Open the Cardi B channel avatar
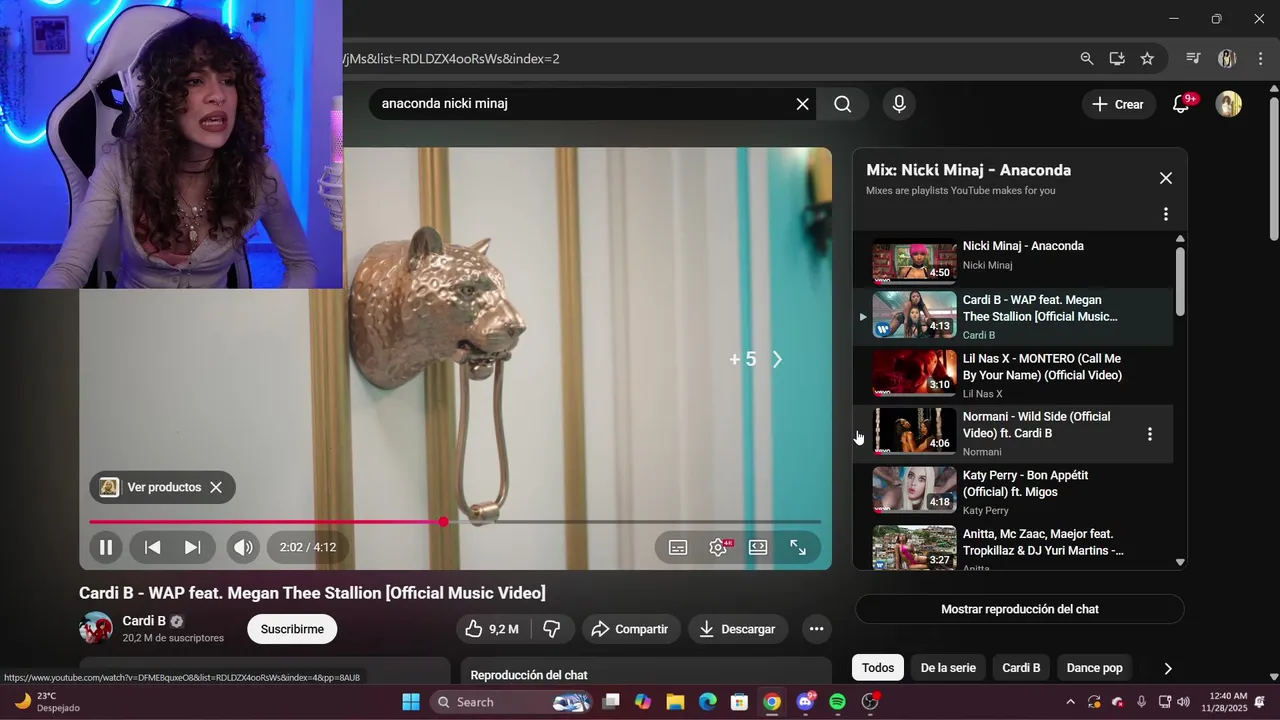The image size is (1280, 720). pos(96,628)
